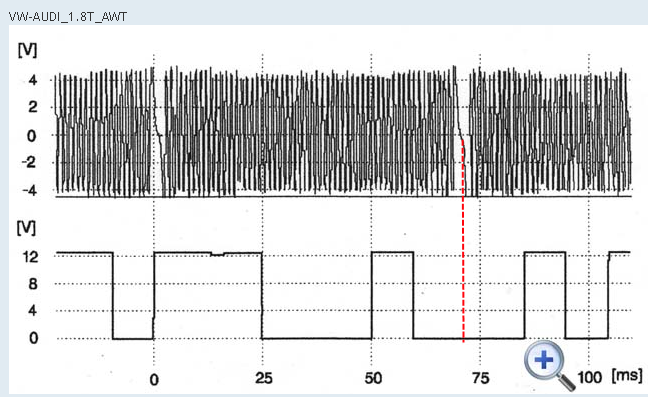Viewport: 648px width, 397px height.
Task: Click the -4 volt label on upper chart
Action: 29,191
